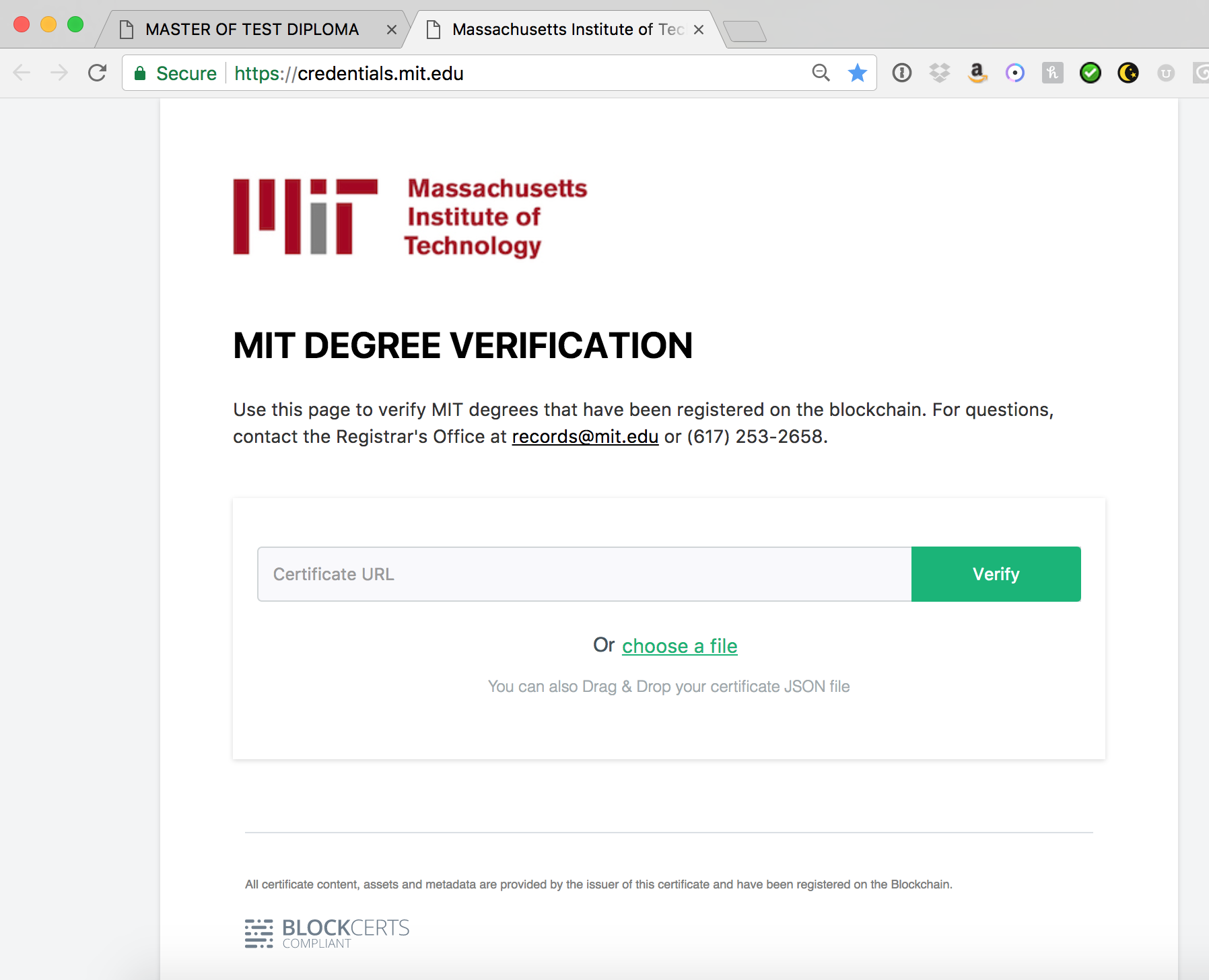Click the blue bookmark star icon
The image size is (1209, 980).
[x=858, y=73]
